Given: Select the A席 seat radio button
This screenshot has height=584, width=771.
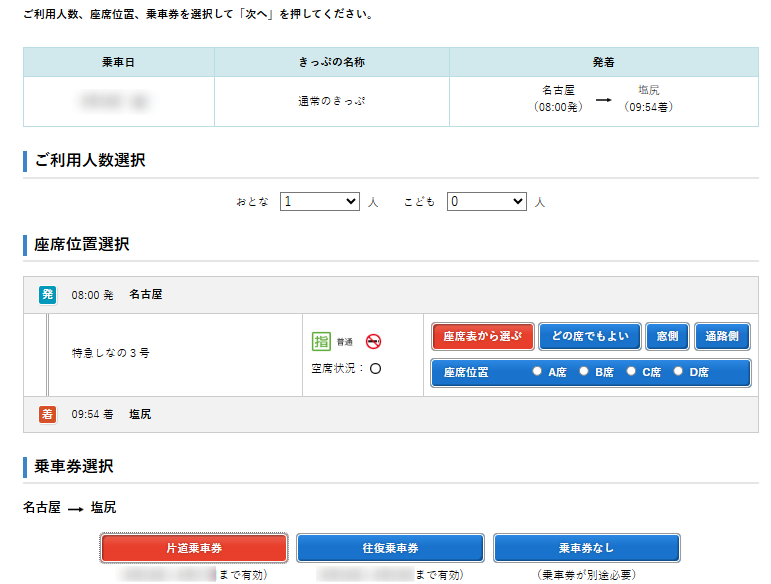Looking at the screenshot, I should pos(537,372).
